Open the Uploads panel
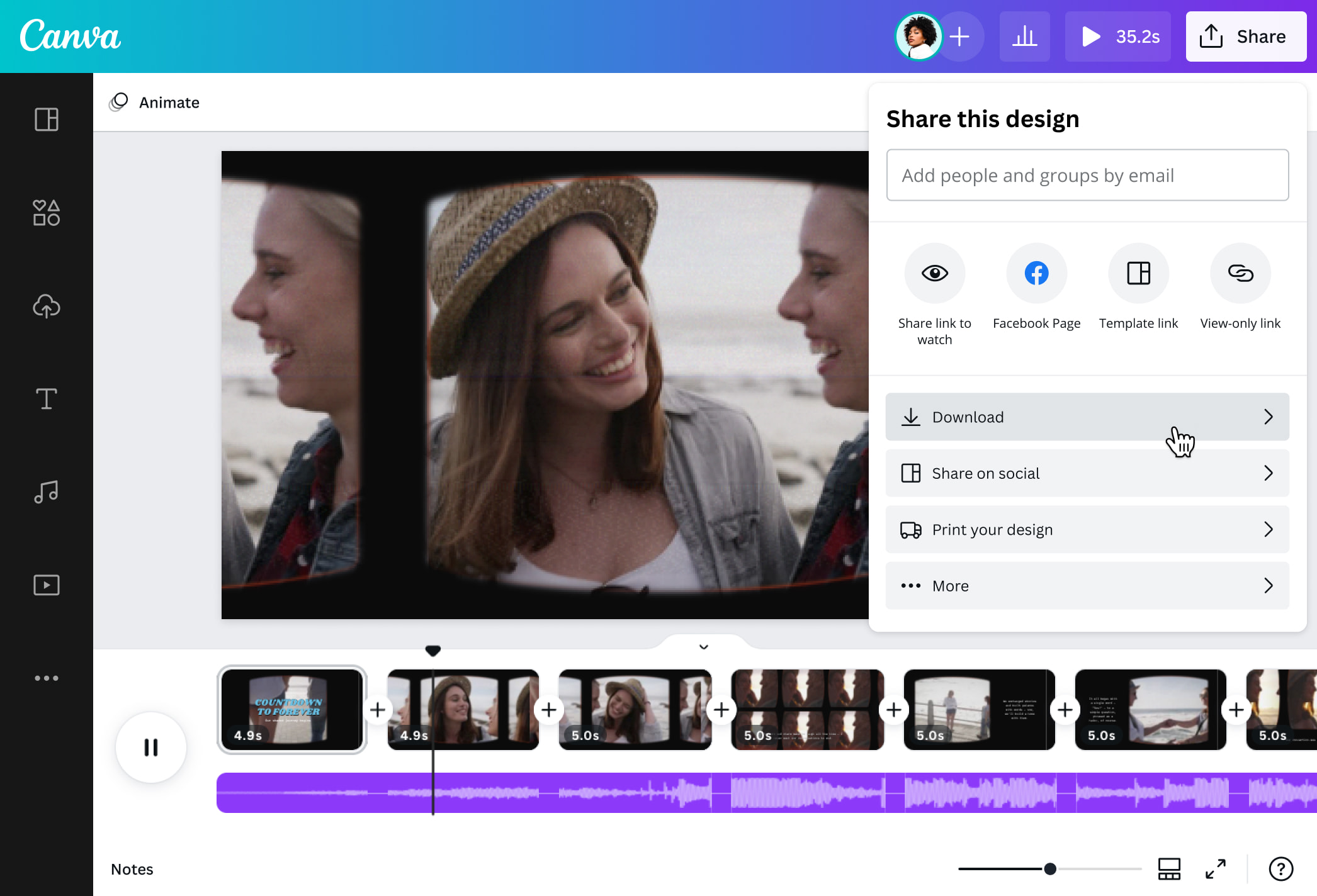Viewport: 1317px width, 896px height. pyautogui.click(x=46, y=307)
